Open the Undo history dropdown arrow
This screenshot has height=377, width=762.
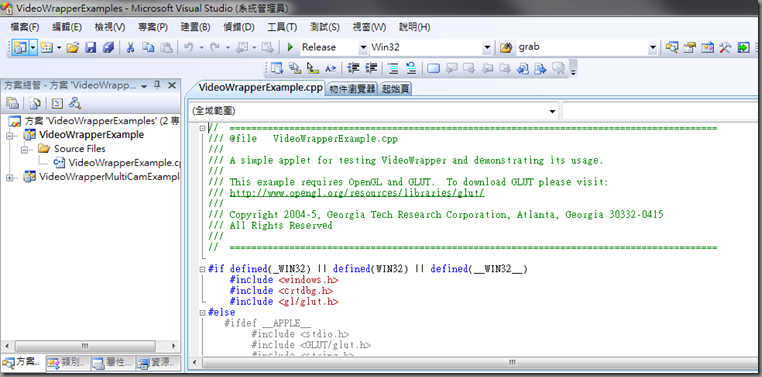(x=201, y=48)
